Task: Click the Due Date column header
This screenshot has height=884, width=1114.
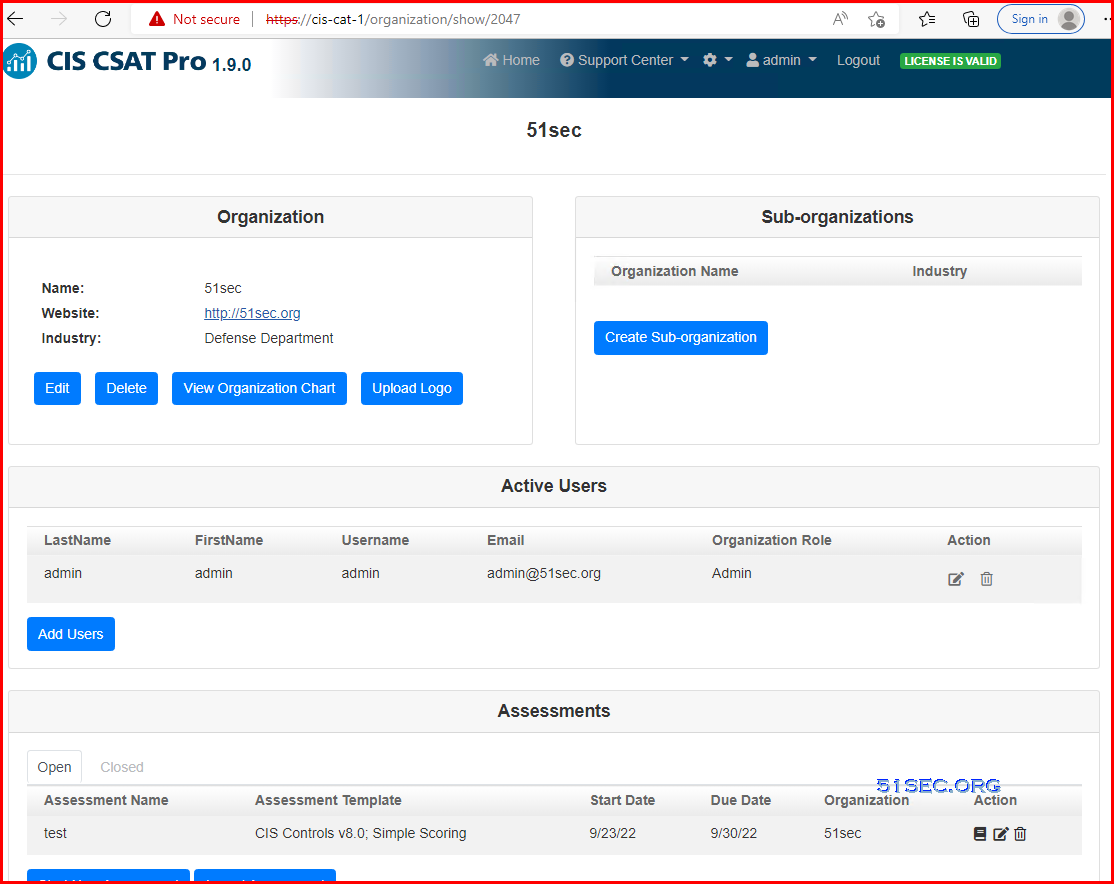Action: pyautogui.click(x=741, y=800)
